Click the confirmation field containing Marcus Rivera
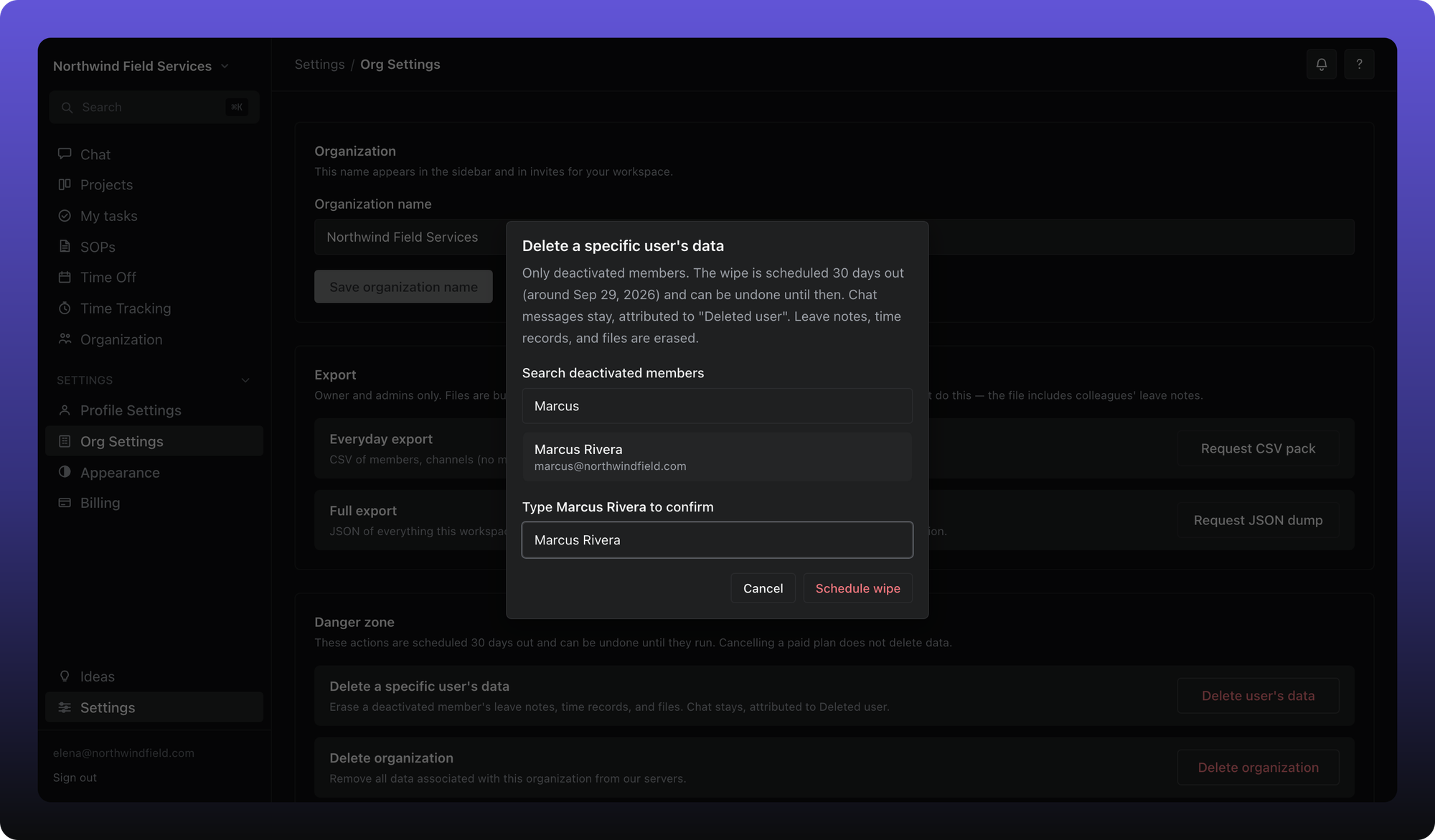 click(x=717, y=539)
